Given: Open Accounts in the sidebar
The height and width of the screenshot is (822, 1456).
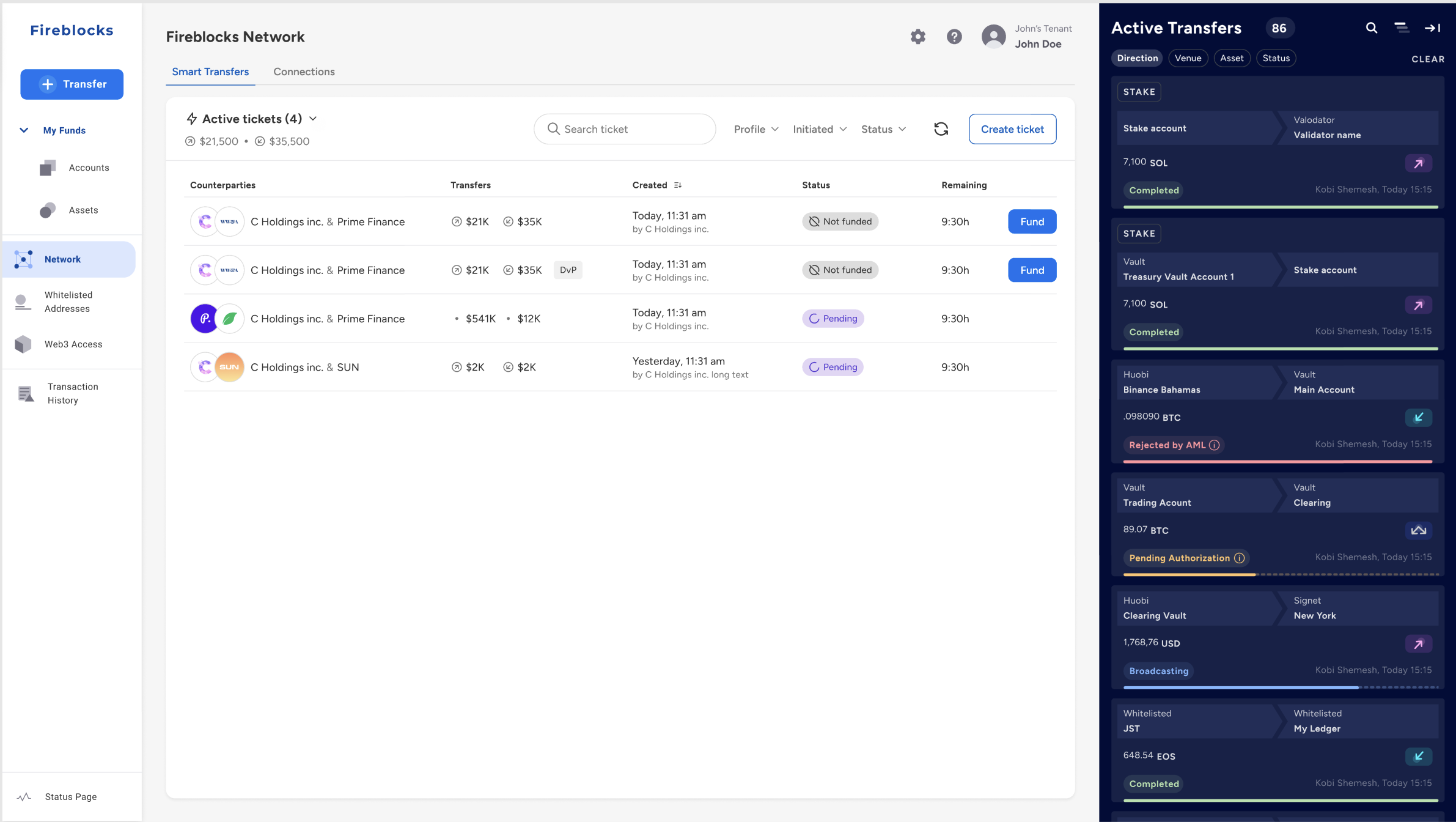Looking at the screenshot, I should click(89, 168).
